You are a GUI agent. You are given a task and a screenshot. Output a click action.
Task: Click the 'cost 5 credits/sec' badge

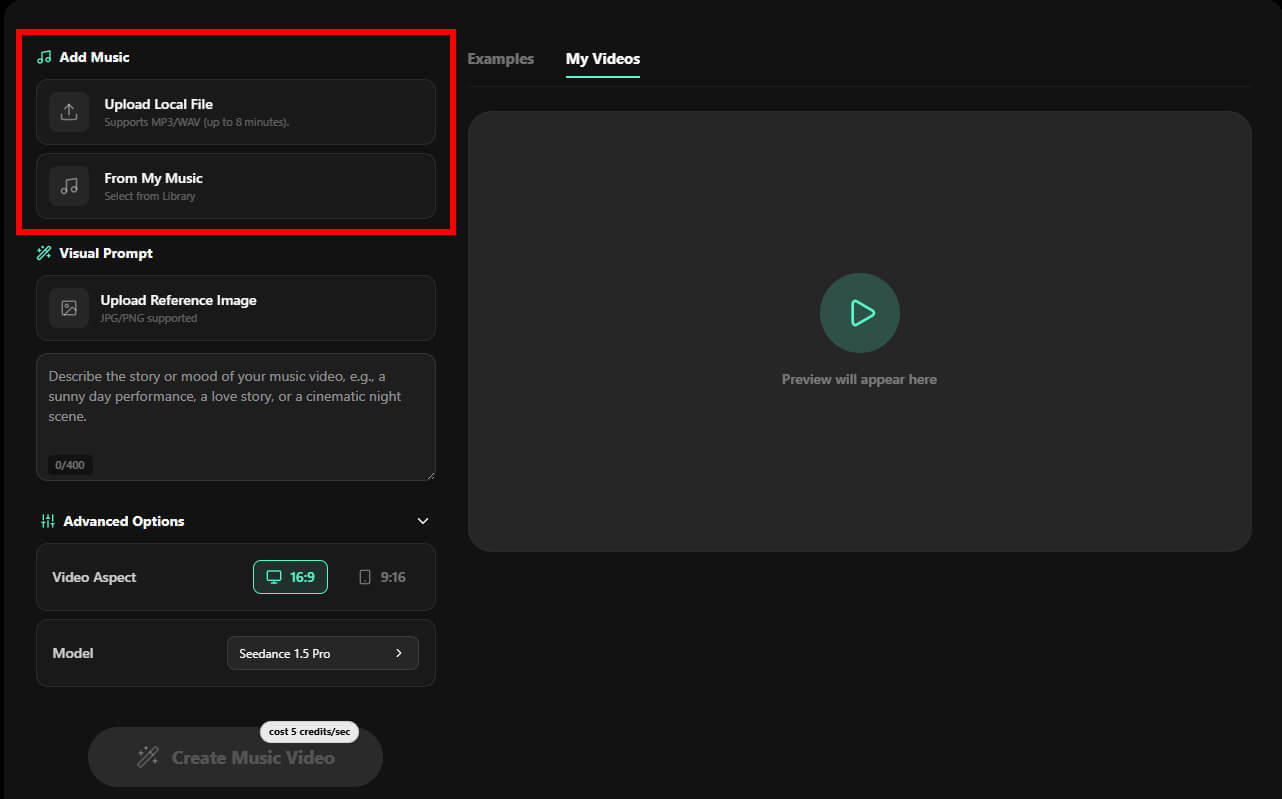pos(309,732)
